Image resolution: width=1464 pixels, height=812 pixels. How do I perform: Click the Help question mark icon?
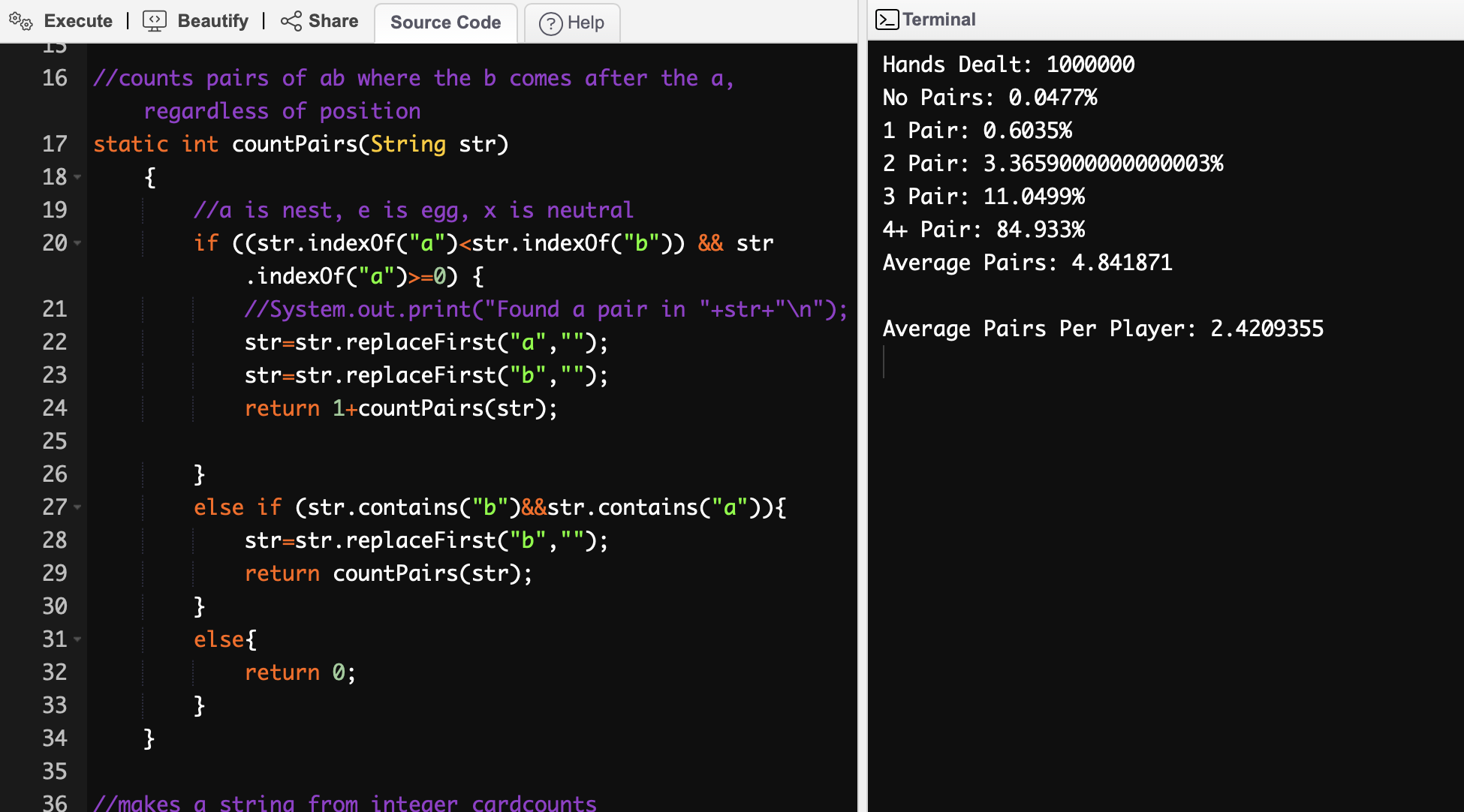point(550,24)
